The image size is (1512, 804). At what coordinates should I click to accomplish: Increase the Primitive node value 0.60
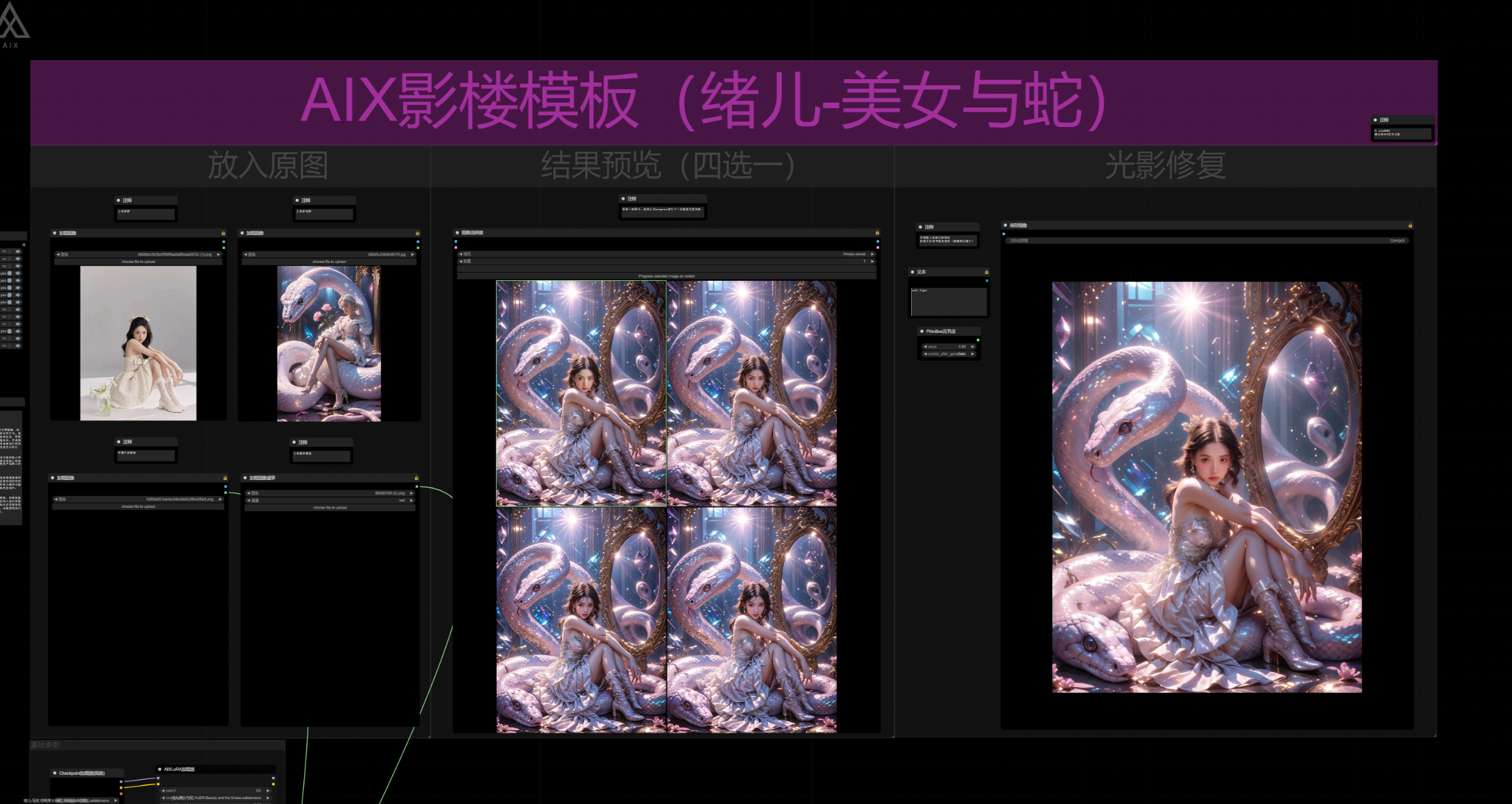coord(973,346)
